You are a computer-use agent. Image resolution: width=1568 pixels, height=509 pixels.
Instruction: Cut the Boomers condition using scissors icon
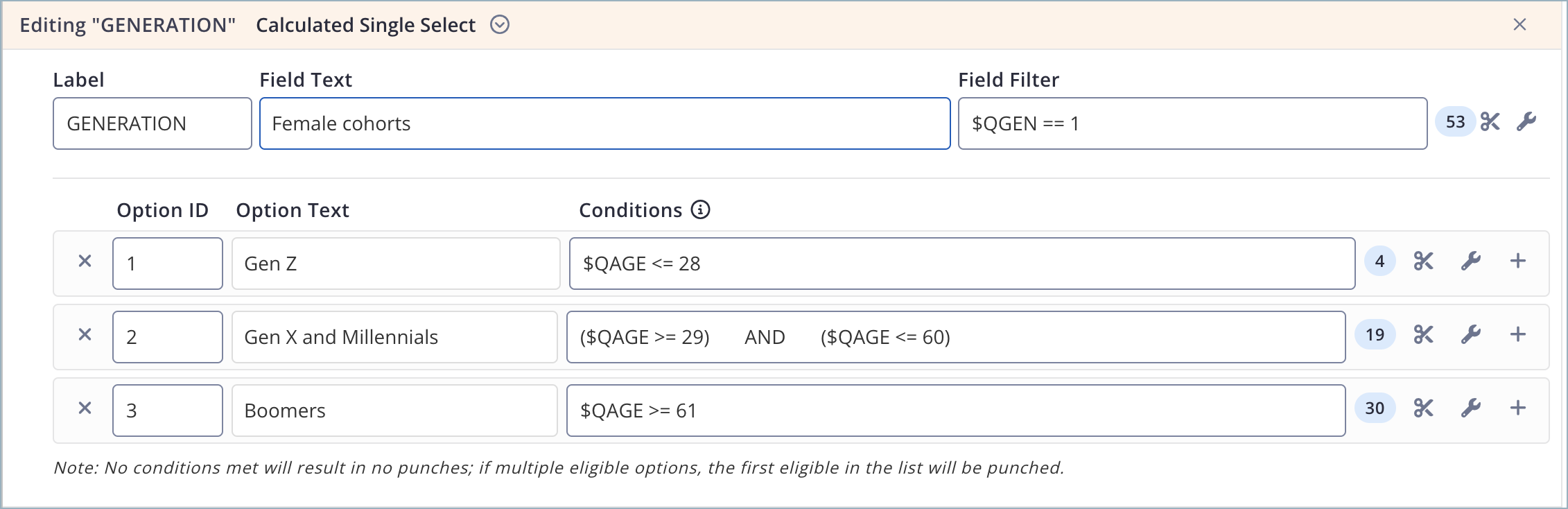click(1425, 409)
